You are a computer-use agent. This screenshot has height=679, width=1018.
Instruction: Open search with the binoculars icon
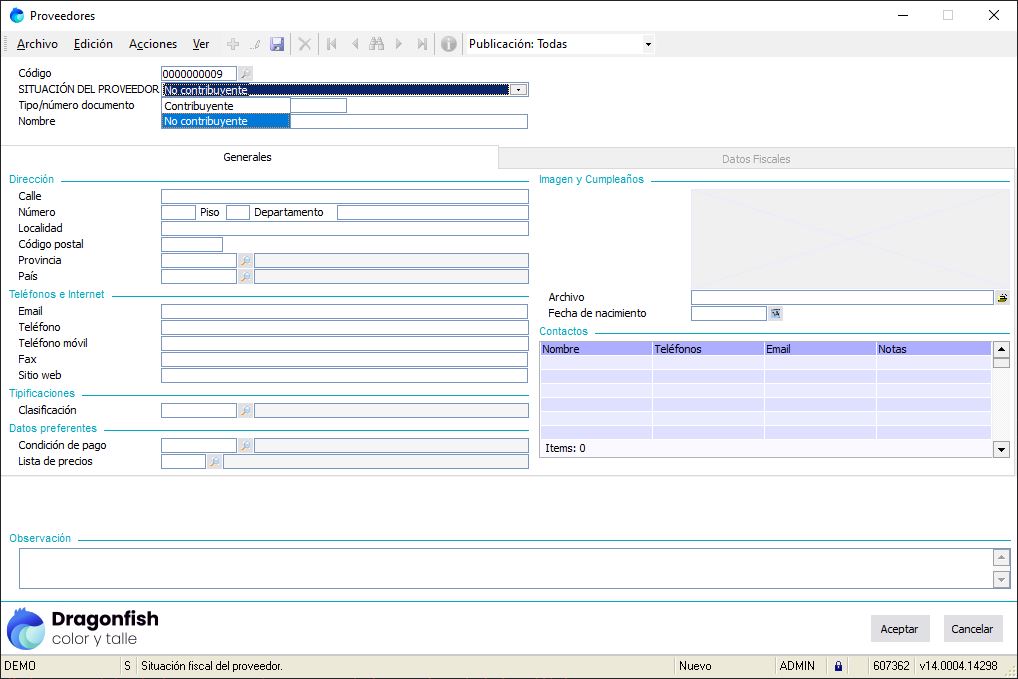[x=377, y=44]
